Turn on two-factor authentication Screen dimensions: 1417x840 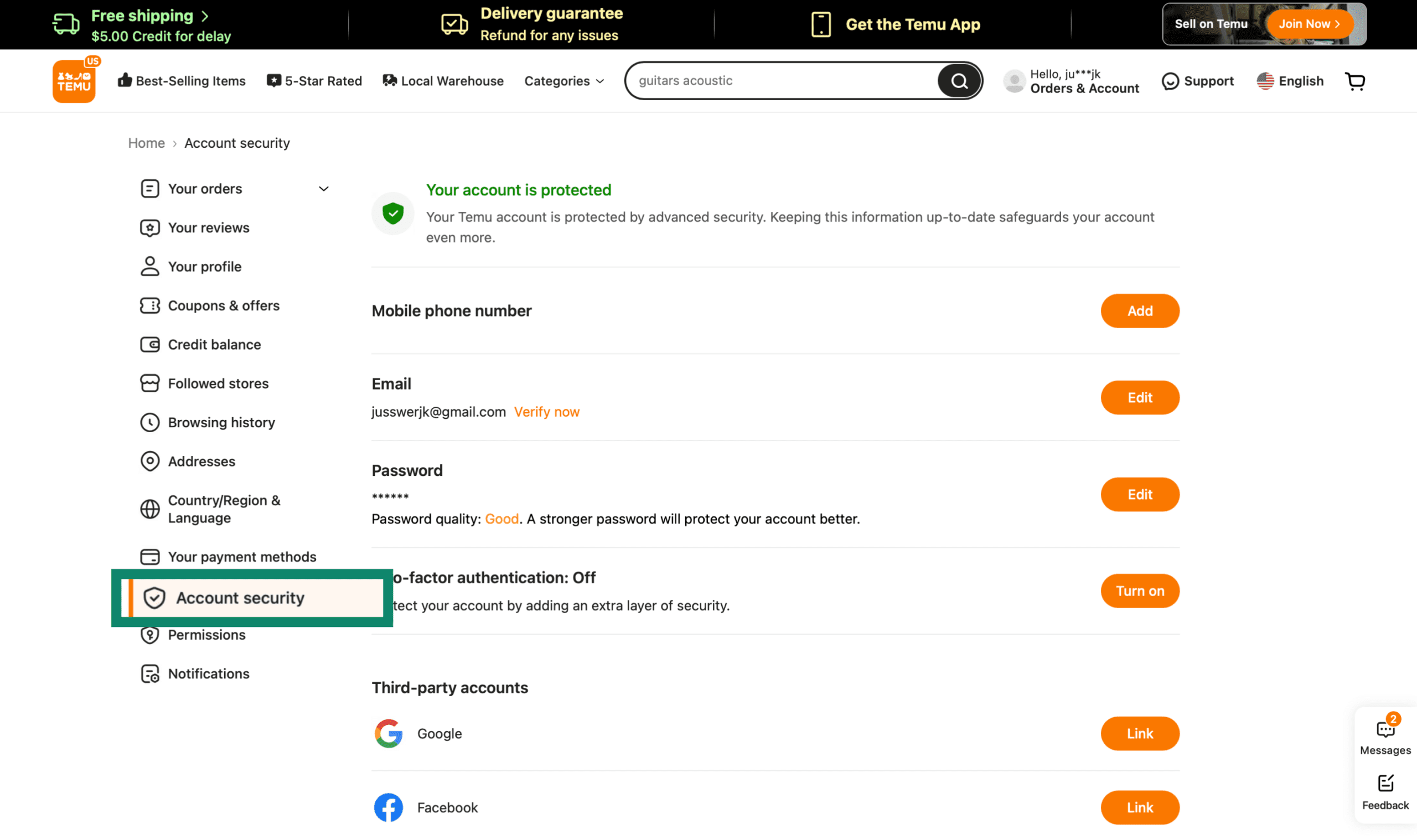1140,590
